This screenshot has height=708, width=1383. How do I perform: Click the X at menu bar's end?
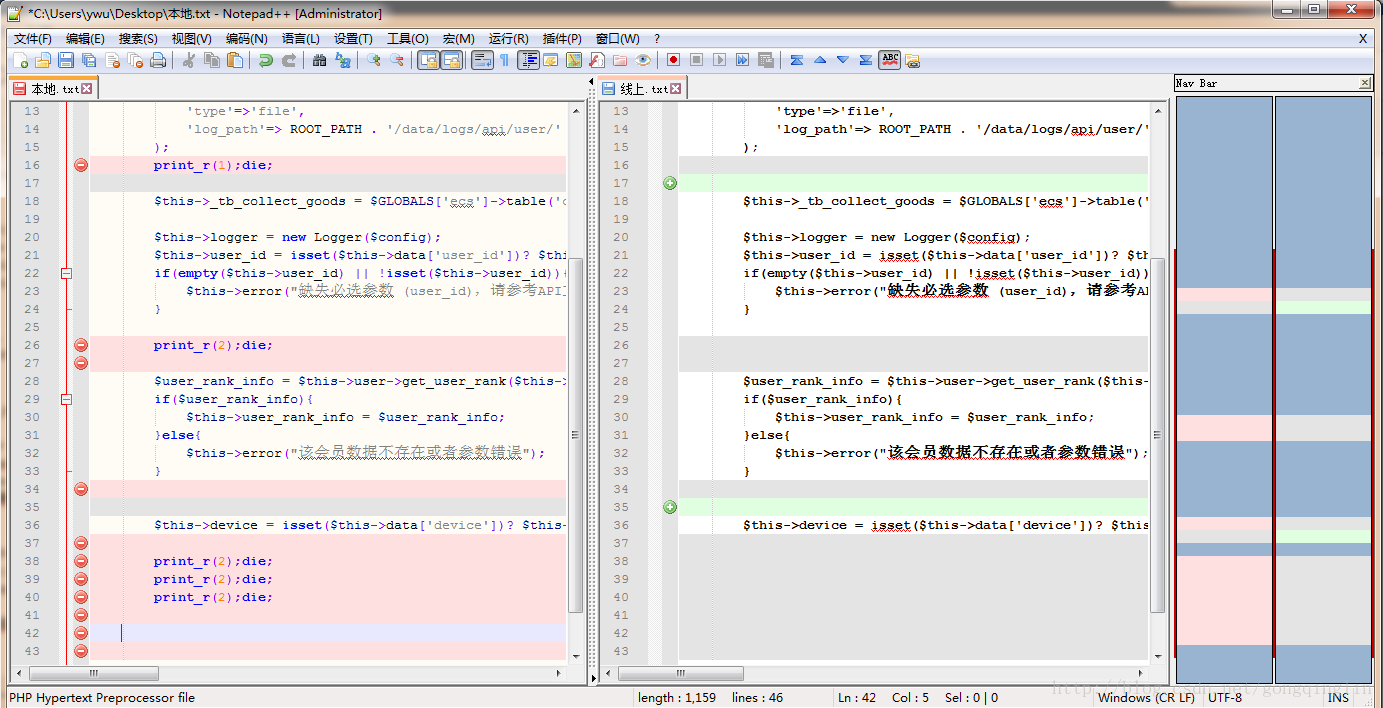(x=1363, y=38)
